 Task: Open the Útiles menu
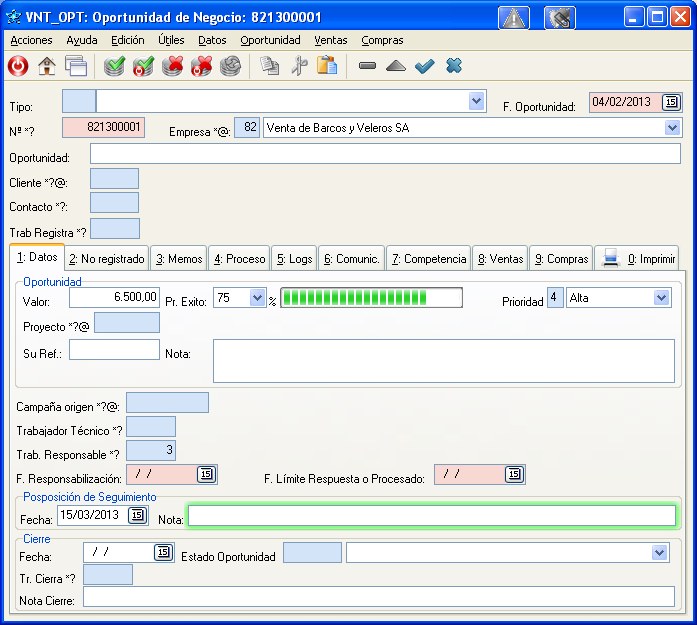pos(171,40)
